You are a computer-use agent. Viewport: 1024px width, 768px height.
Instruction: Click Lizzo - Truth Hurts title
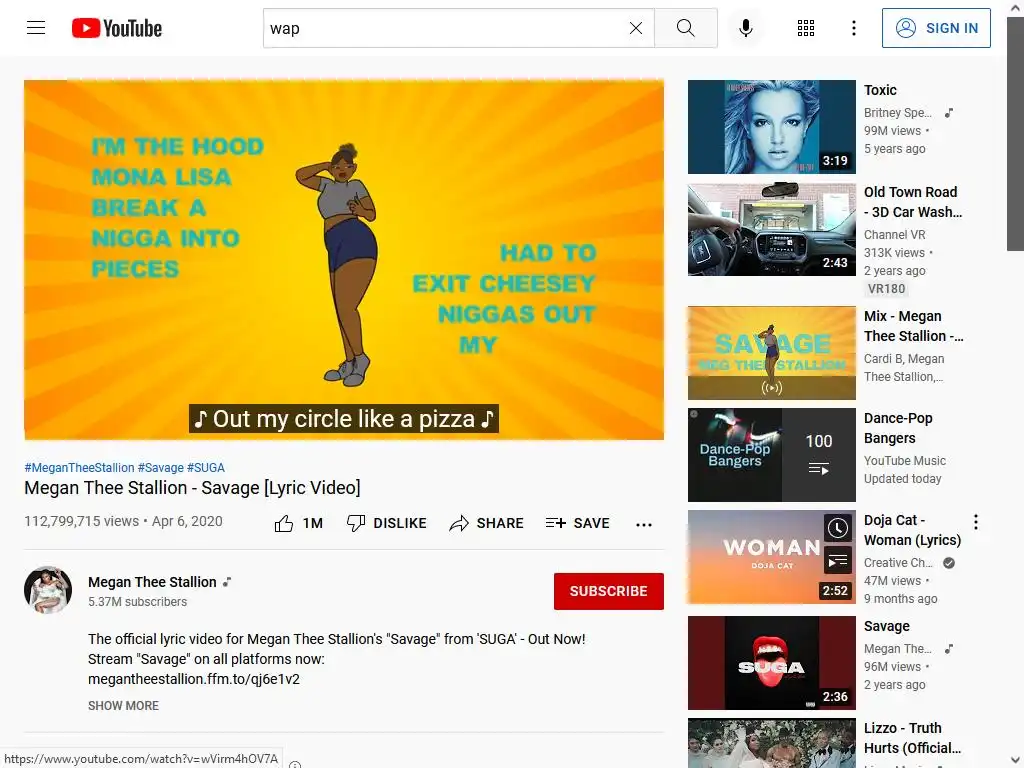(x=912, y=738)
